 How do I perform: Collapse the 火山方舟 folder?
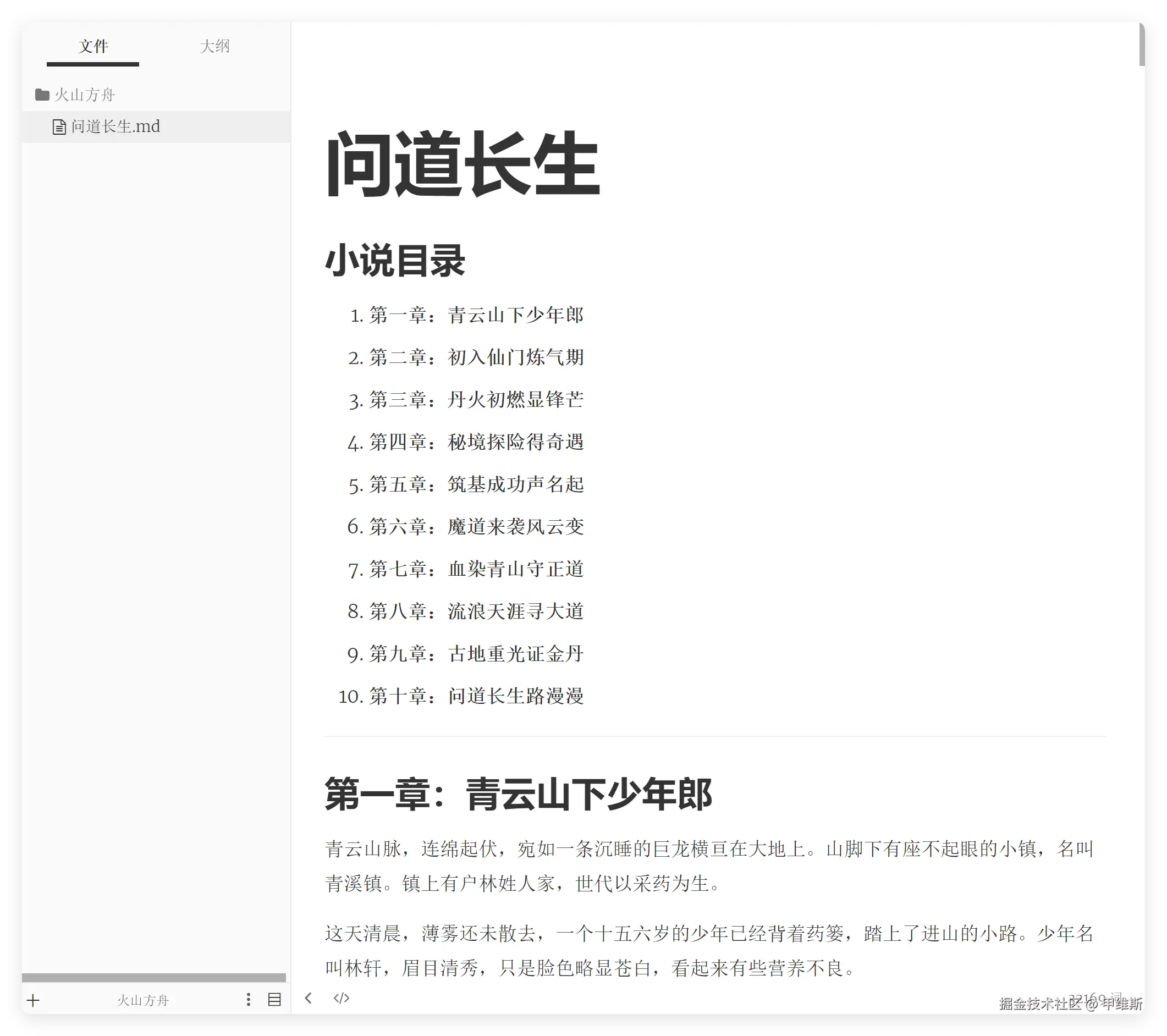pyautogui.click(x=85, y=95)
